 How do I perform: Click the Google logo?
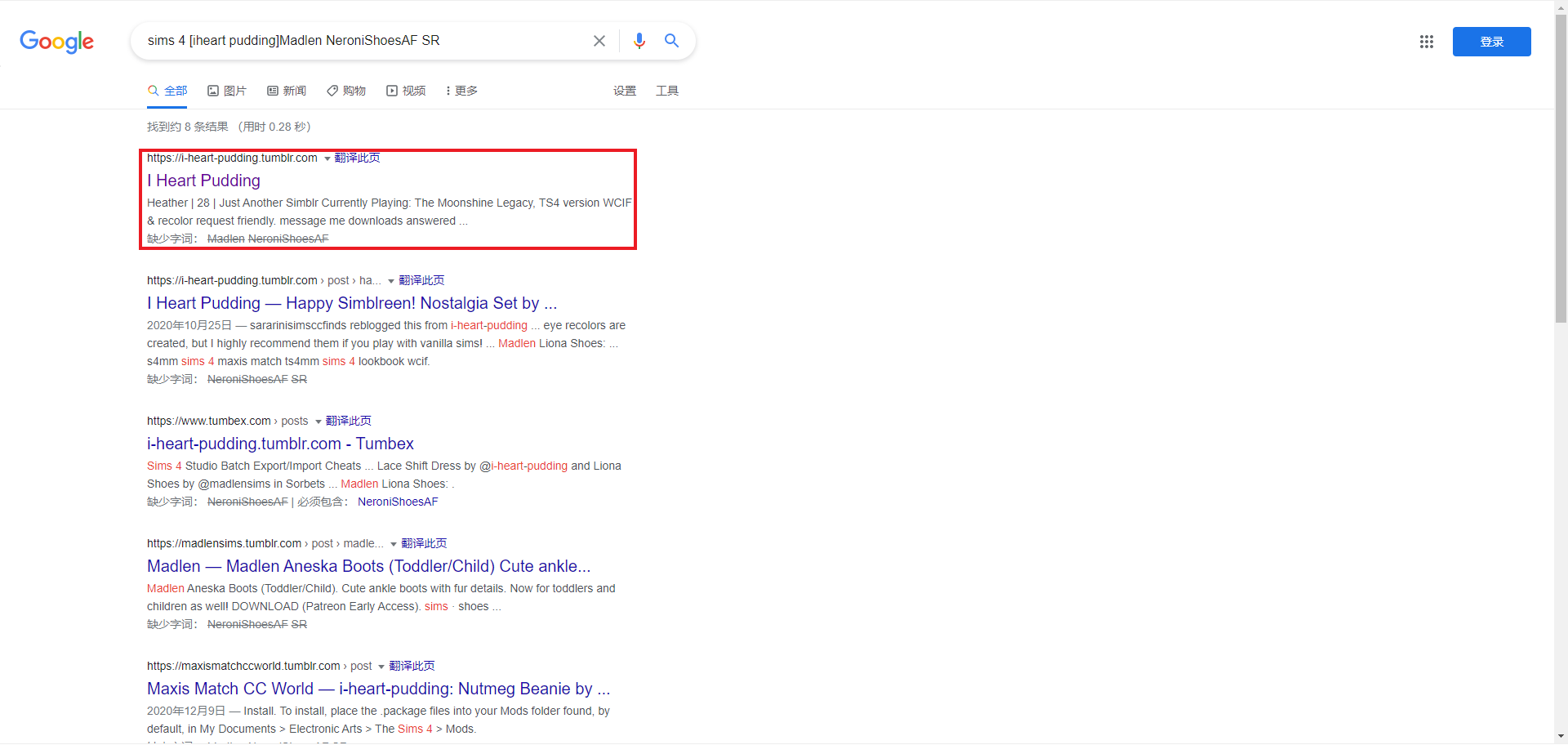tap(56, 42)
